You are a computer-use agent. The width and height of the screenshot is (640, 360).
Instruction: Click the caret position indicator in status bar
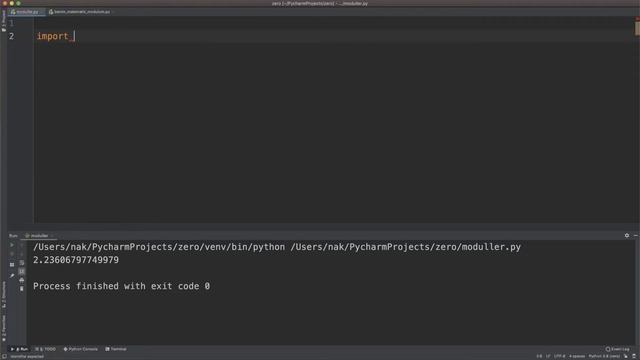[x=539, y=356]
